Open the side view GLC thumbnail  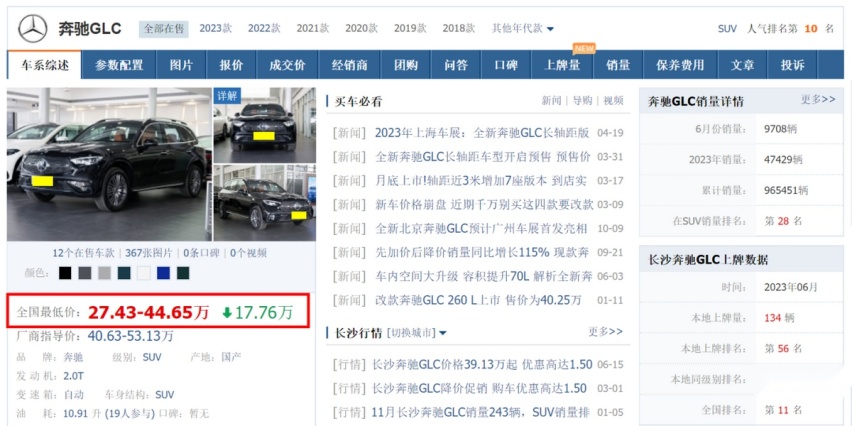coord(265,203)
